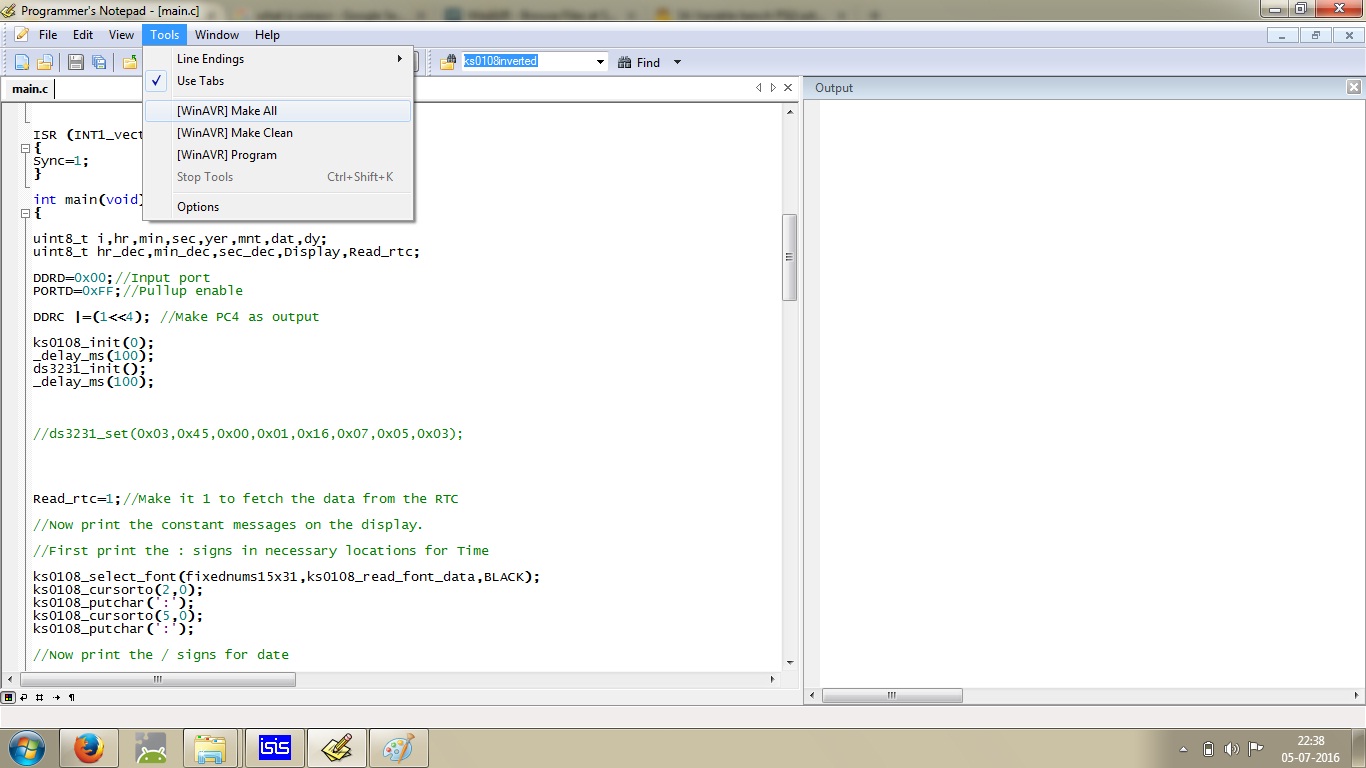Image resolution: width=1366 pixels, height=768 pixels.
Task: Collapse the fold marker beside ISR block
Action: click(x=25, y=148)
